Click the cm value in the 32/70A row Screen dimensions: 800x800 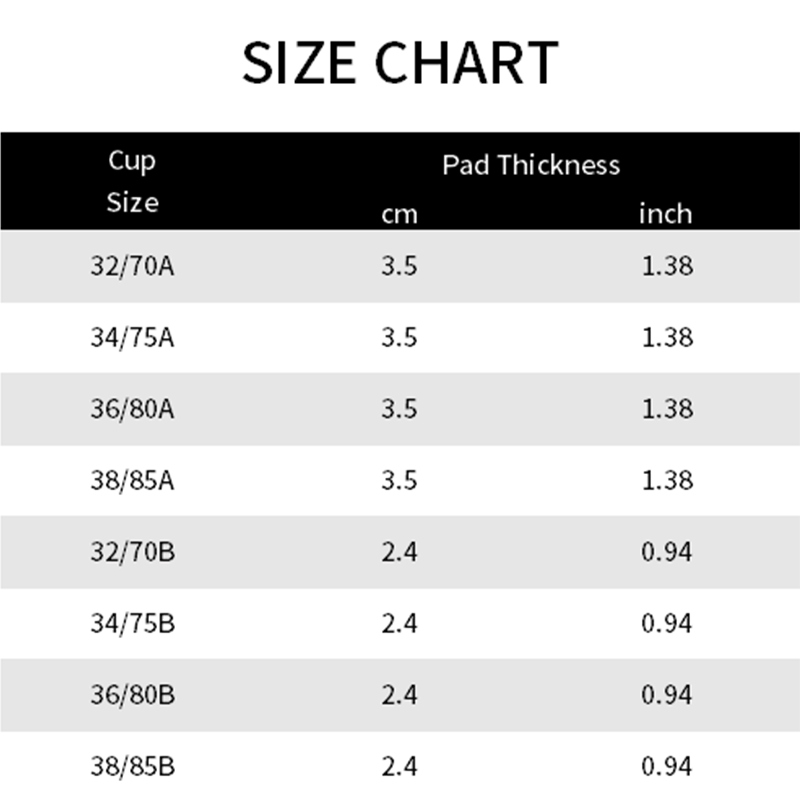pos(399,266)
